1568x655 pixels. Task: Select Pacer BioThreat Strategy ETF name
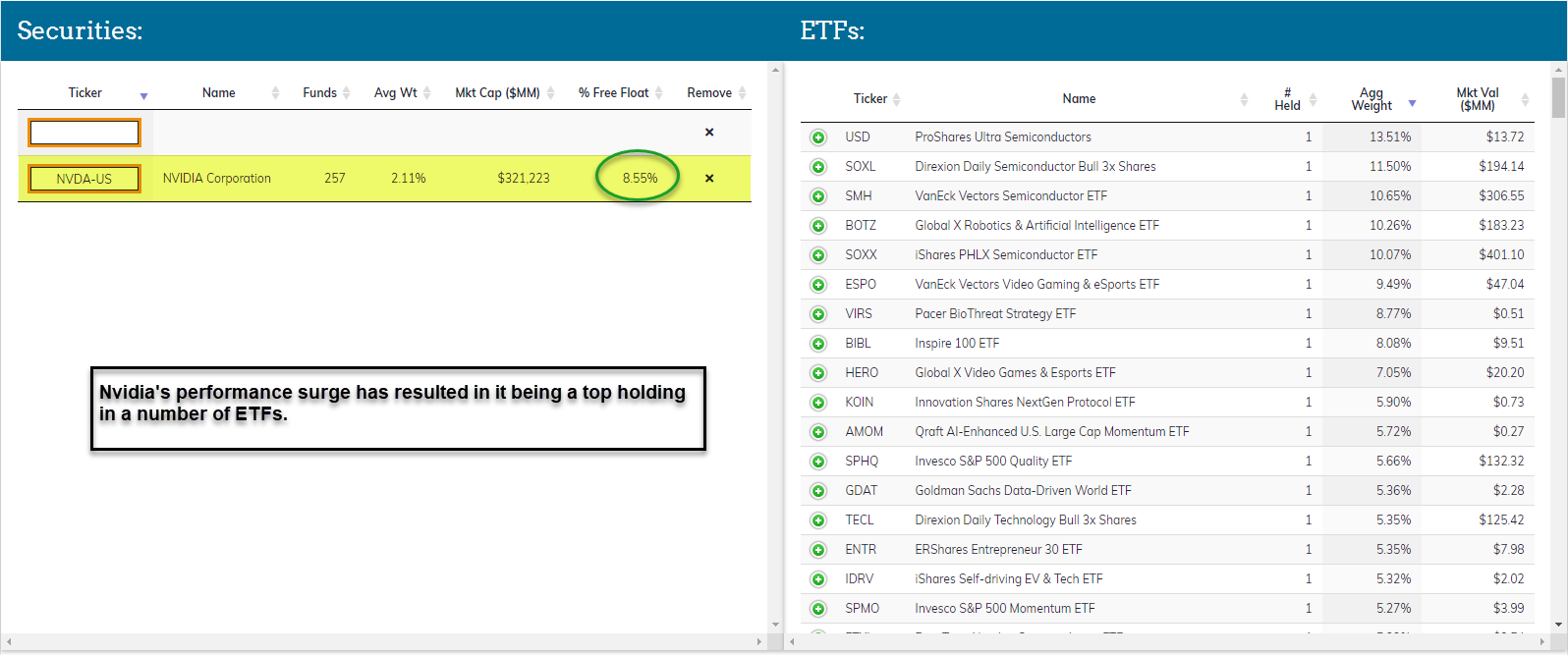(x=995, y=314)
